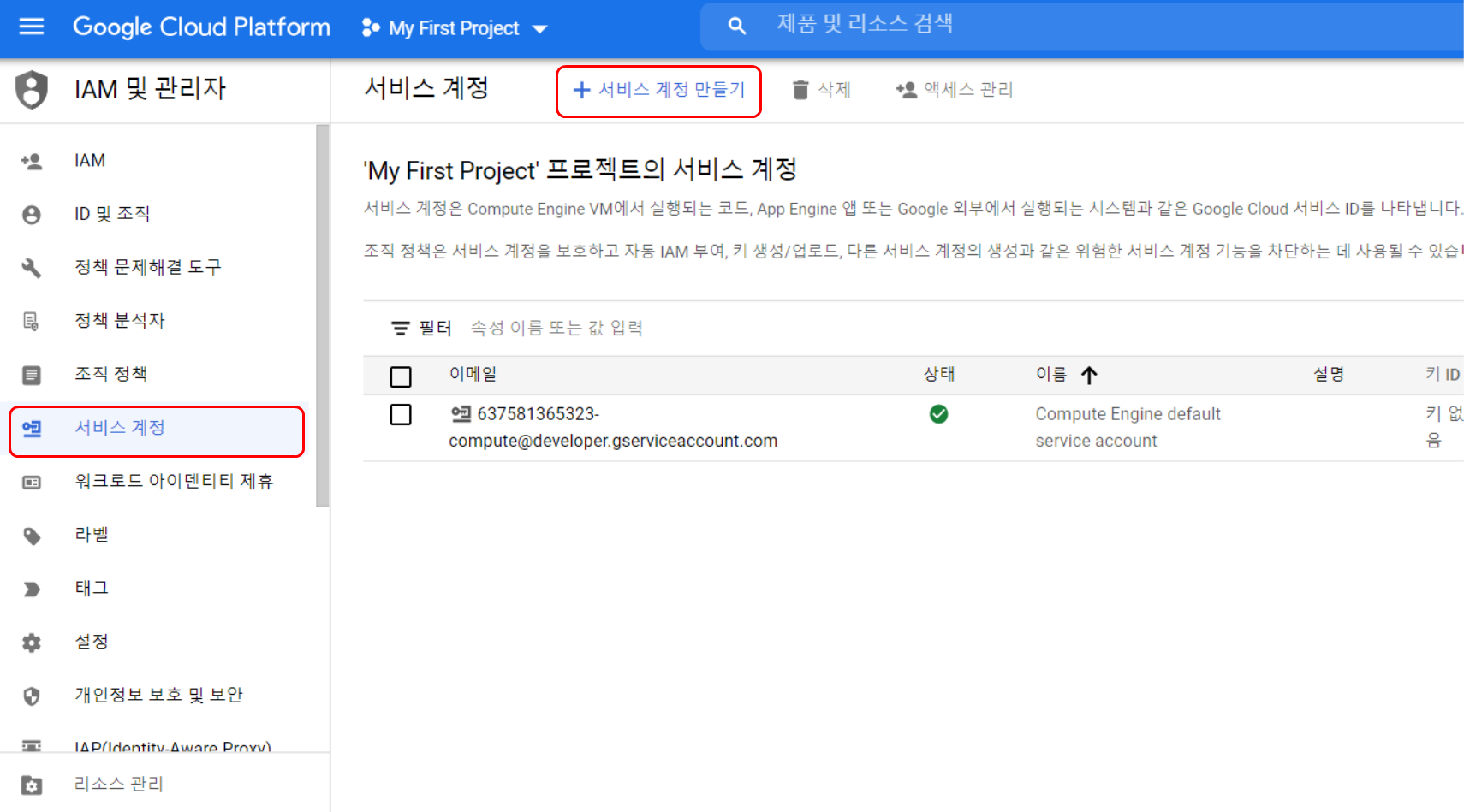The height and width of the screenshot is (812, 1464).
Task: Click the wrench icon in sidebar
Action: click(x=32, y=268)
